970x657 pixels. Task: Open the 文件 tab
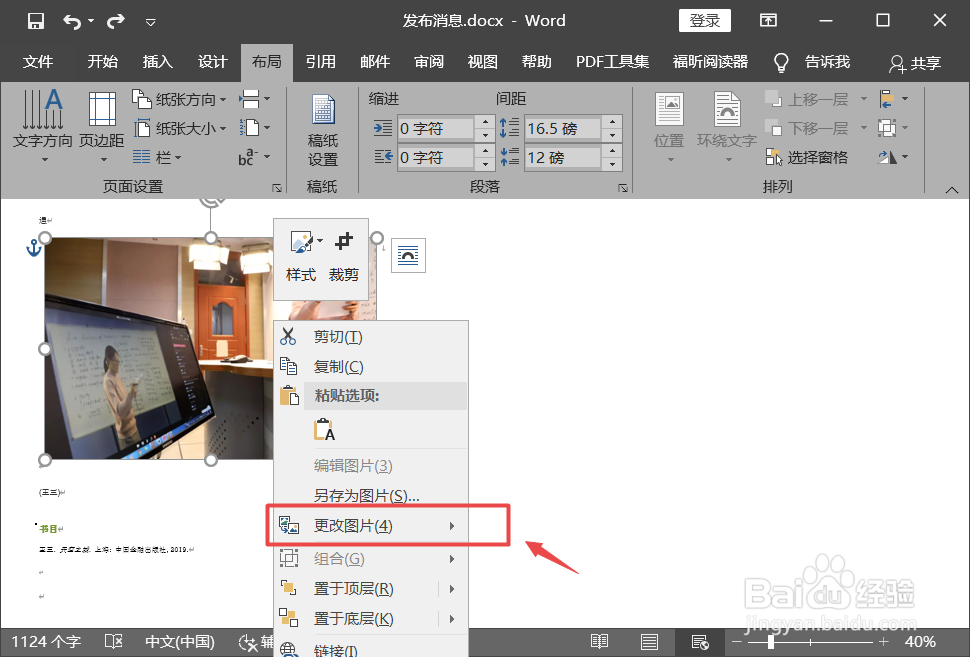pos(38,62)
